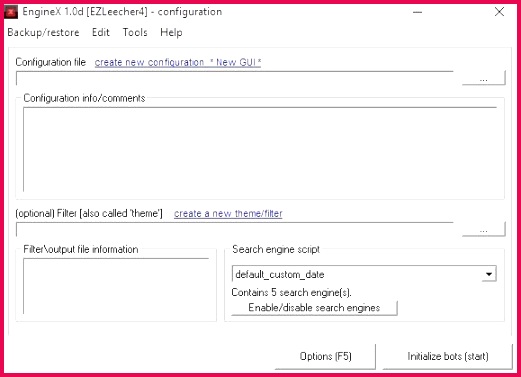
Task: Minimize the EngineX window
Action: click(417, 12)
